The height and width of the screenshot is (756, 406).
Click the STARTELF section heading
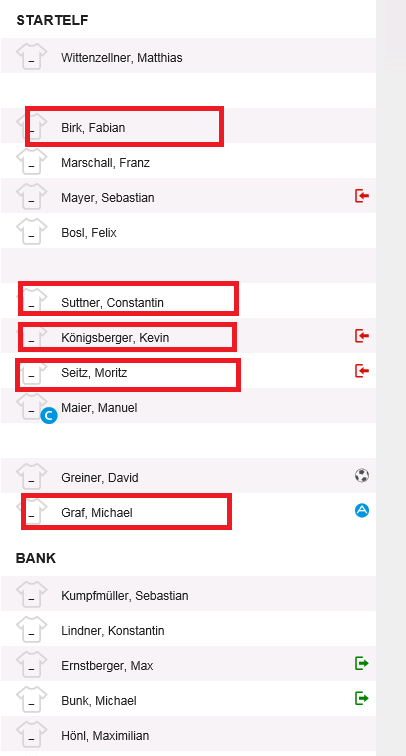pyautogui.click(x=52, y=20)
